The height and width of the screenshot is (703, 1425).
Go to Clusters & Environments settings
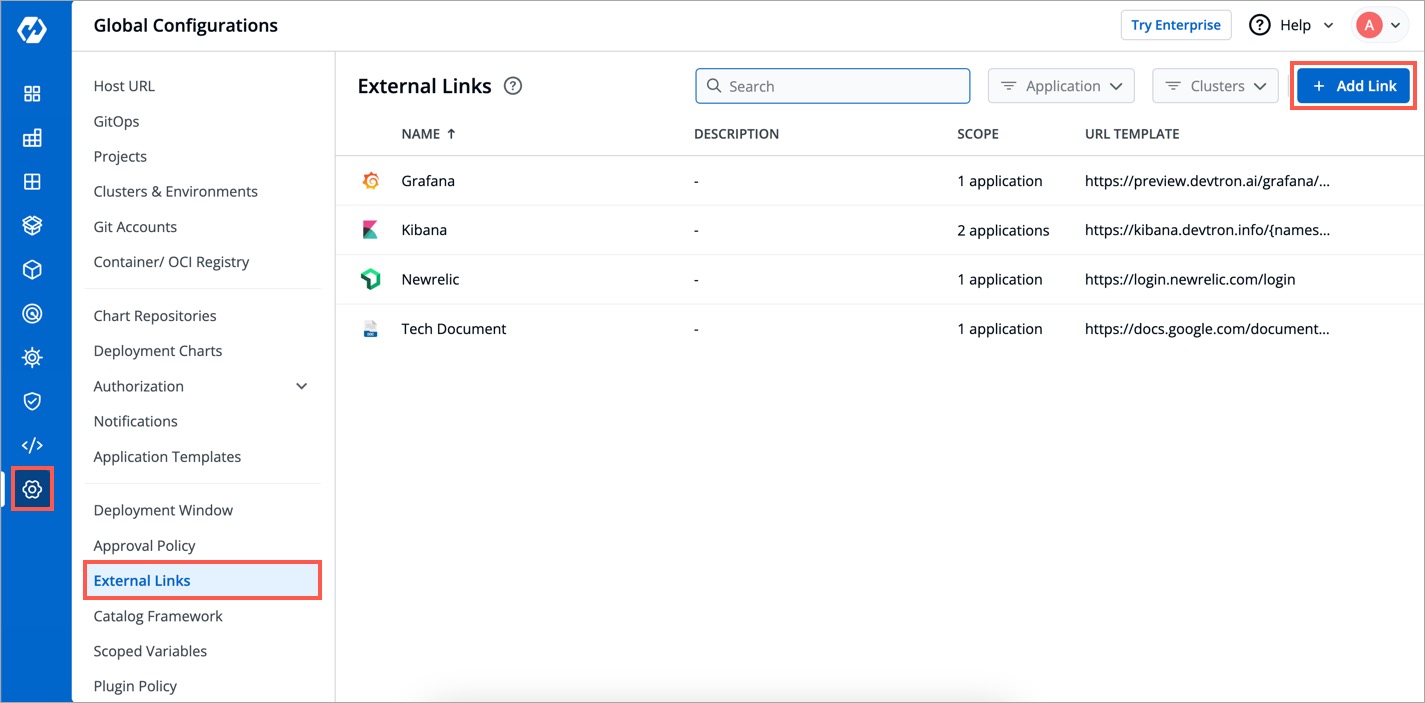click(175, 191)
